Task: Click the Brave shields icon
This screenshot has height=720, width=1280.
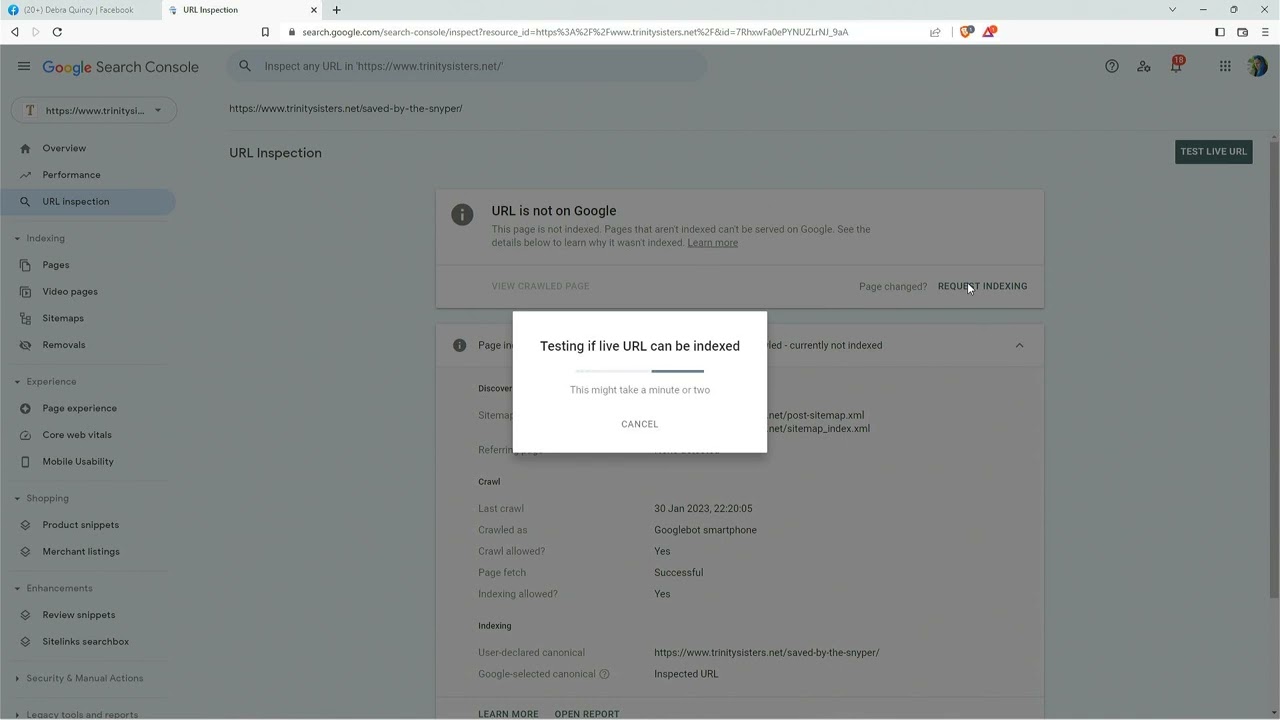Action: tap(966, 32)
